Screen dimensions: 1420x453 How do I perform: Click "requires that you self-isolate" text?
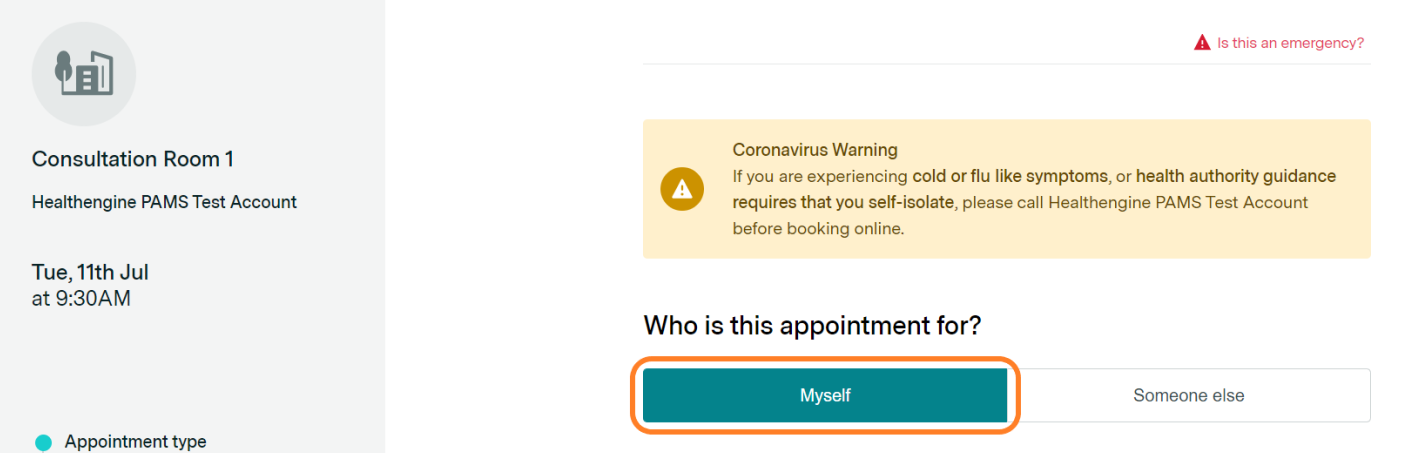pos(843,202)
